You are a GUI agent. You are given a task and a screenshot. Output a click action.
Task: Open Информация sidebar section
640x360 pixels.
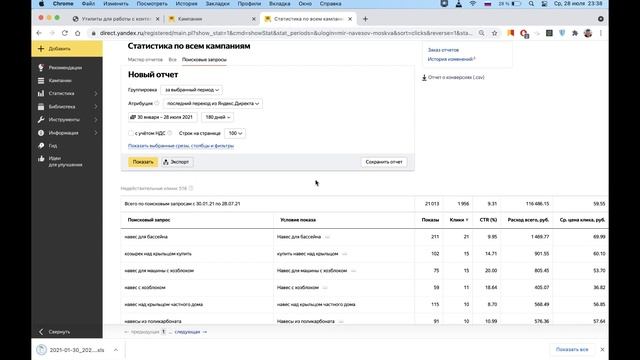pyautogui.click(x=63, y=133)
